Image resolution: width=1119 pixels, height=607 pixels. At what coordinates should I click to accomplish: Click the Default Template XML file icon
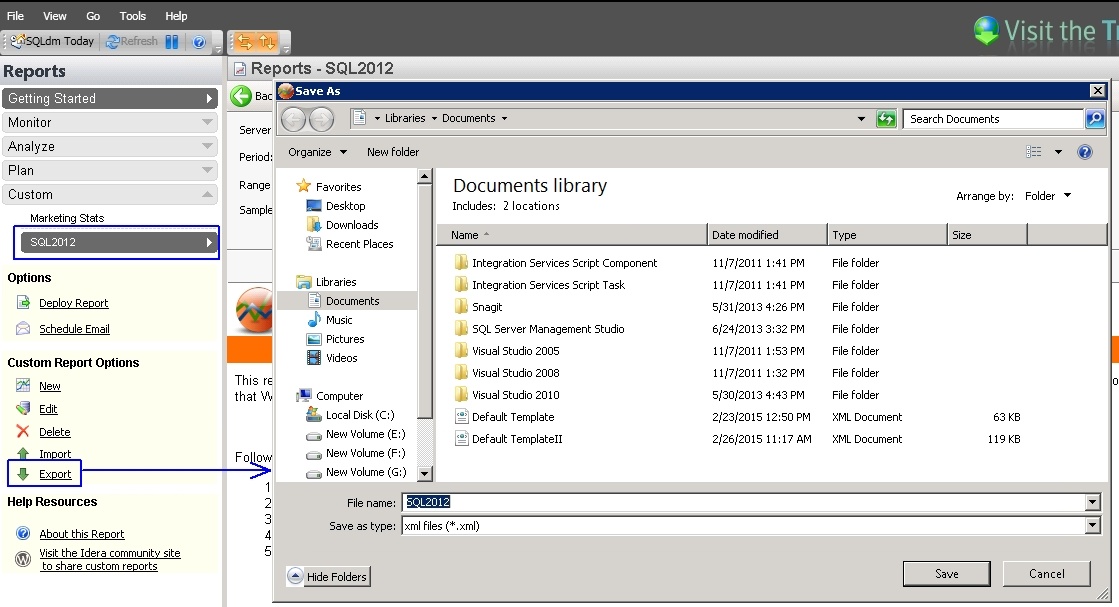pyautogui.click(x=461, y=417)
